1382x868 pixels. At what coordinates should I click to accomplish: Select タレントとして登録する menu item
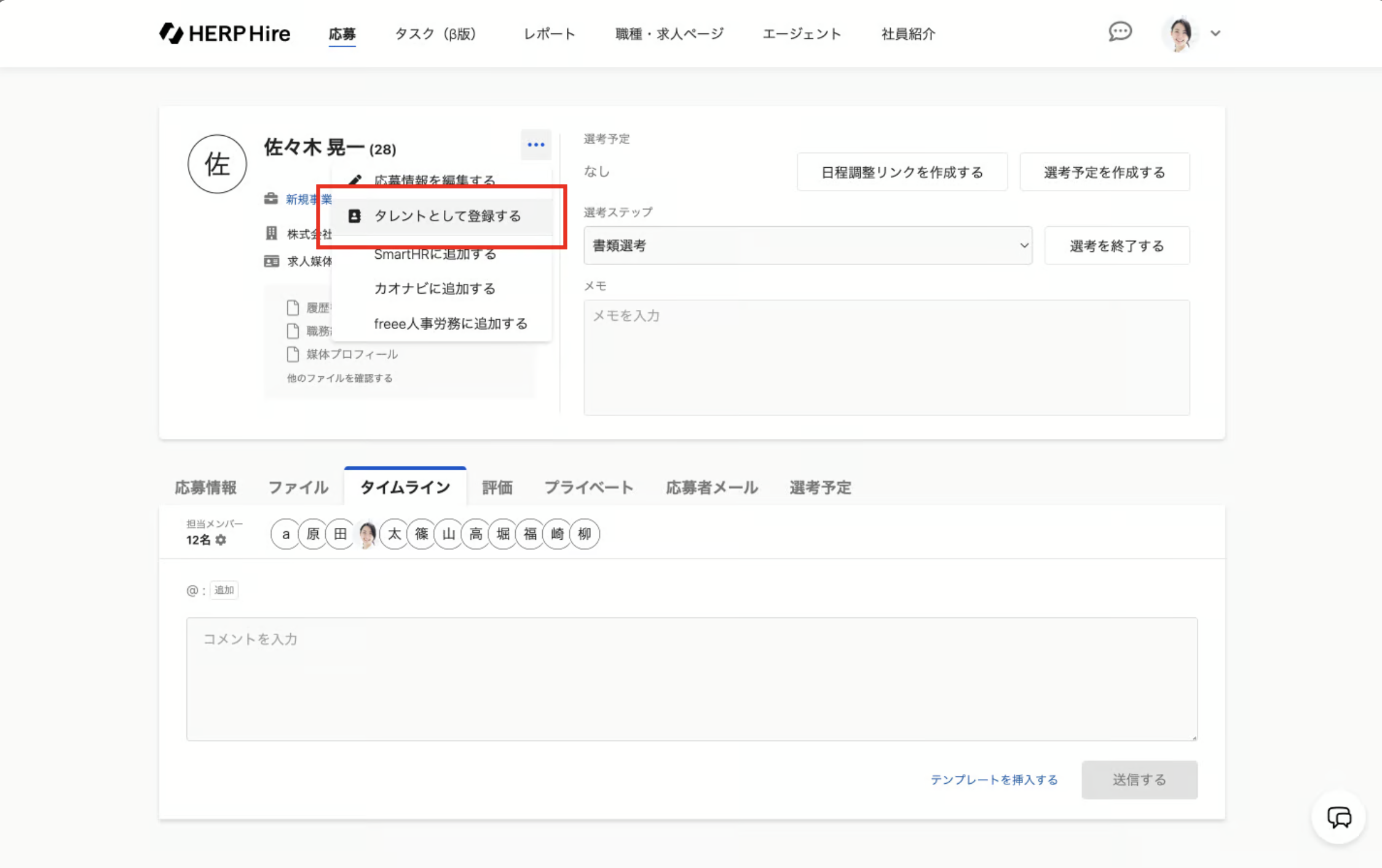[447, 216]
